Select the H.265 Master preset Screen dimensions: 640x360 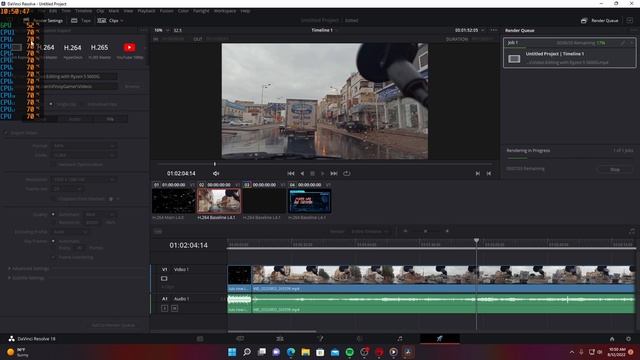pos(99,51)
